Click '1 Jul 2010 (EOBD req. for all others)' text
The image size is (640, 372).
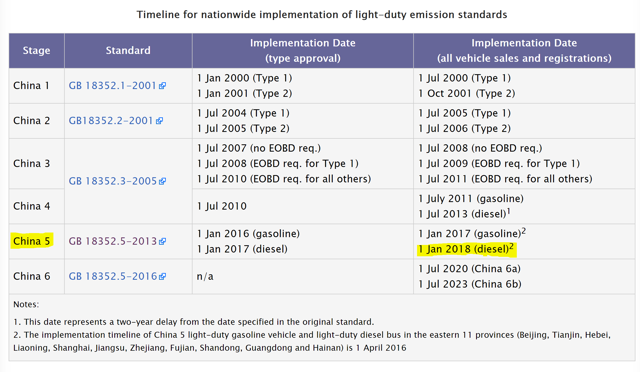click(x=284, y=179)
